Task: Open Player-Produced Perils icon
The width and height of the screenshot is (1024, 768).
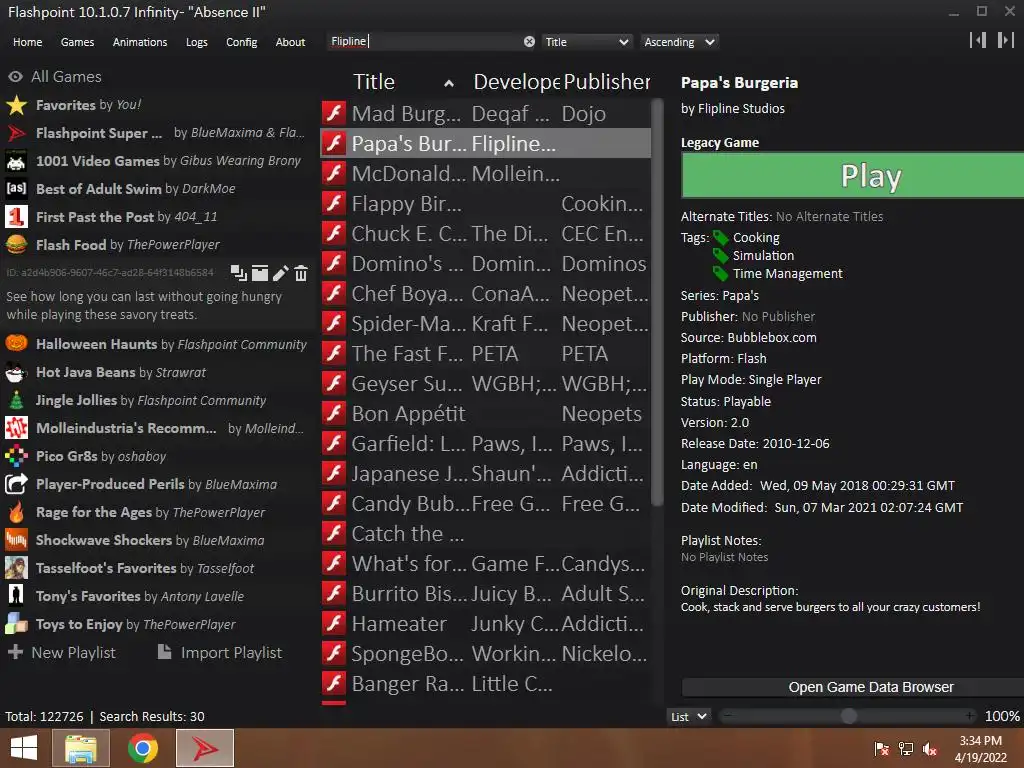Action: [16, 484]
